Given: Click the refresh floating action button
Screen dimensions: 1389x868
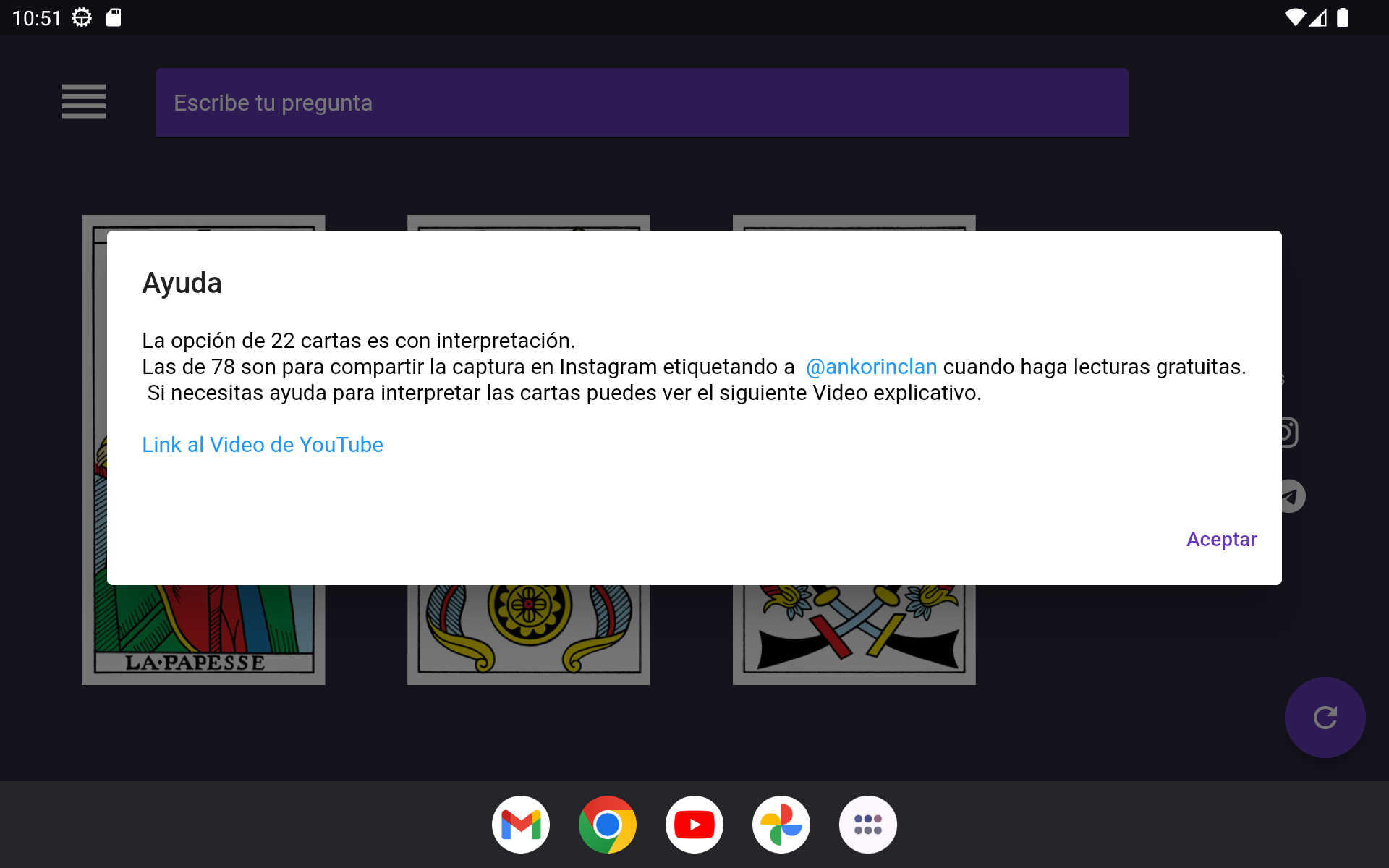Looking at the screenshot, I should pos(1325,718).
